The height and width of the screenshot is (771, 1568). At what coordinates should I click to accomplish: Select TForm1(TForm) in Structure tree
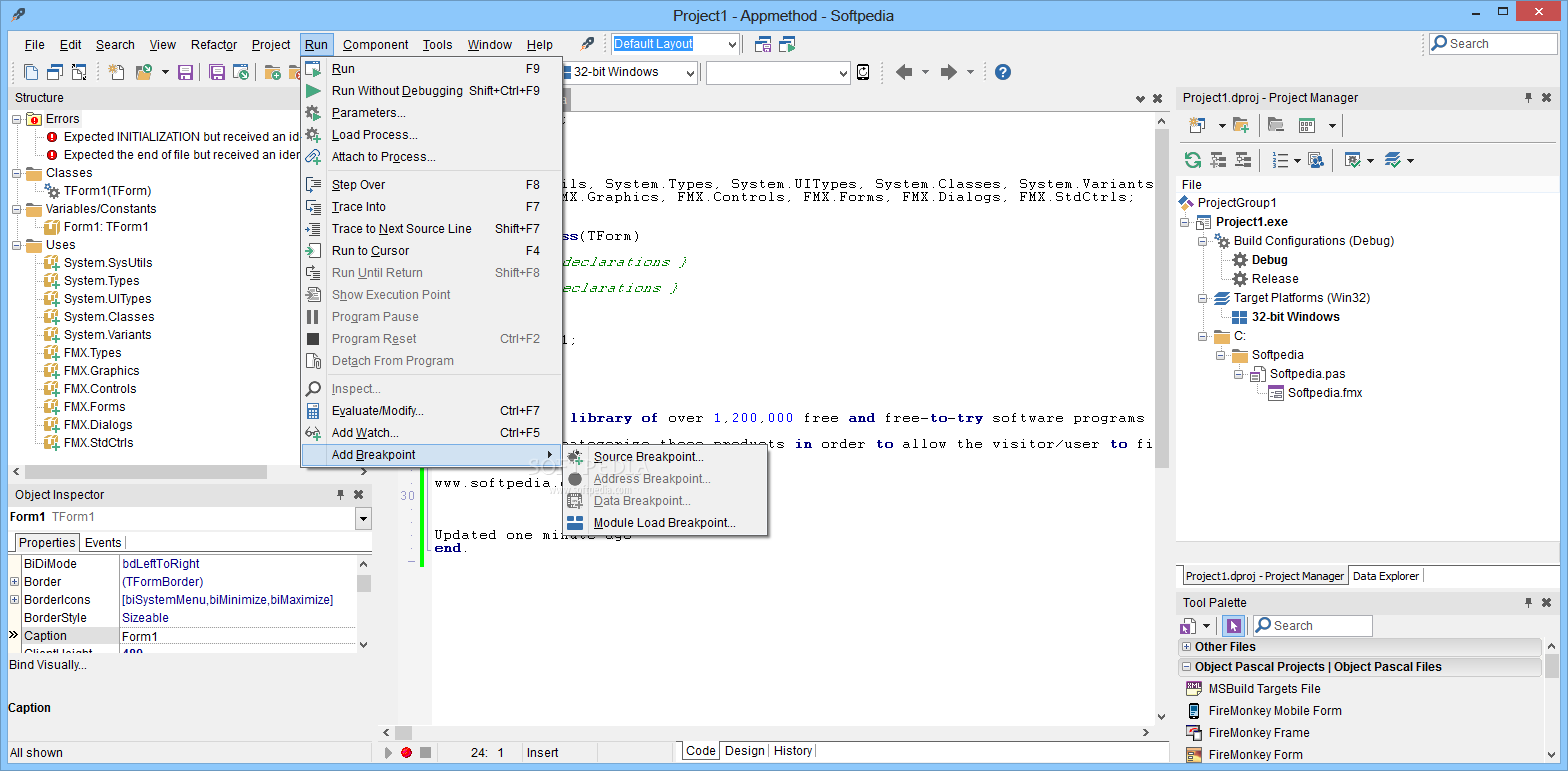[108, 191]
